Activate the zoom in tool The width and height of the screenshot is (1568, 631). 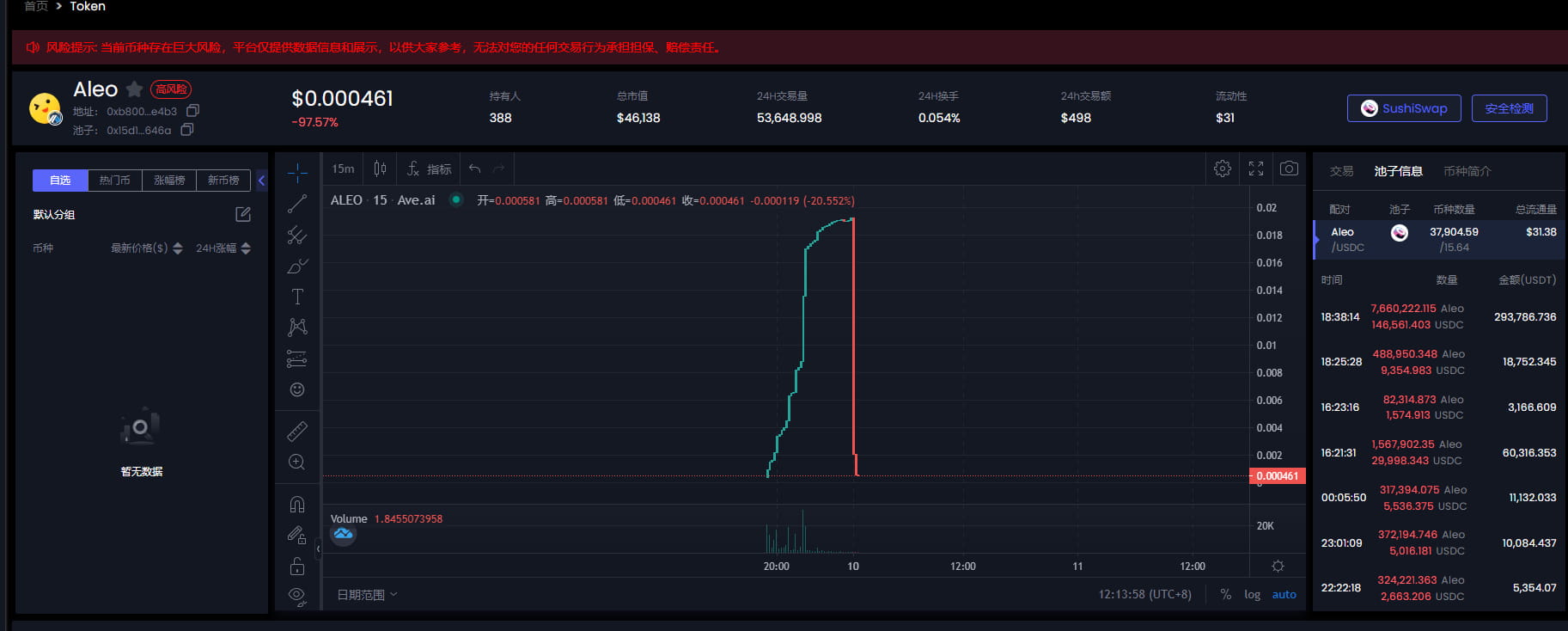click(297, 462)
